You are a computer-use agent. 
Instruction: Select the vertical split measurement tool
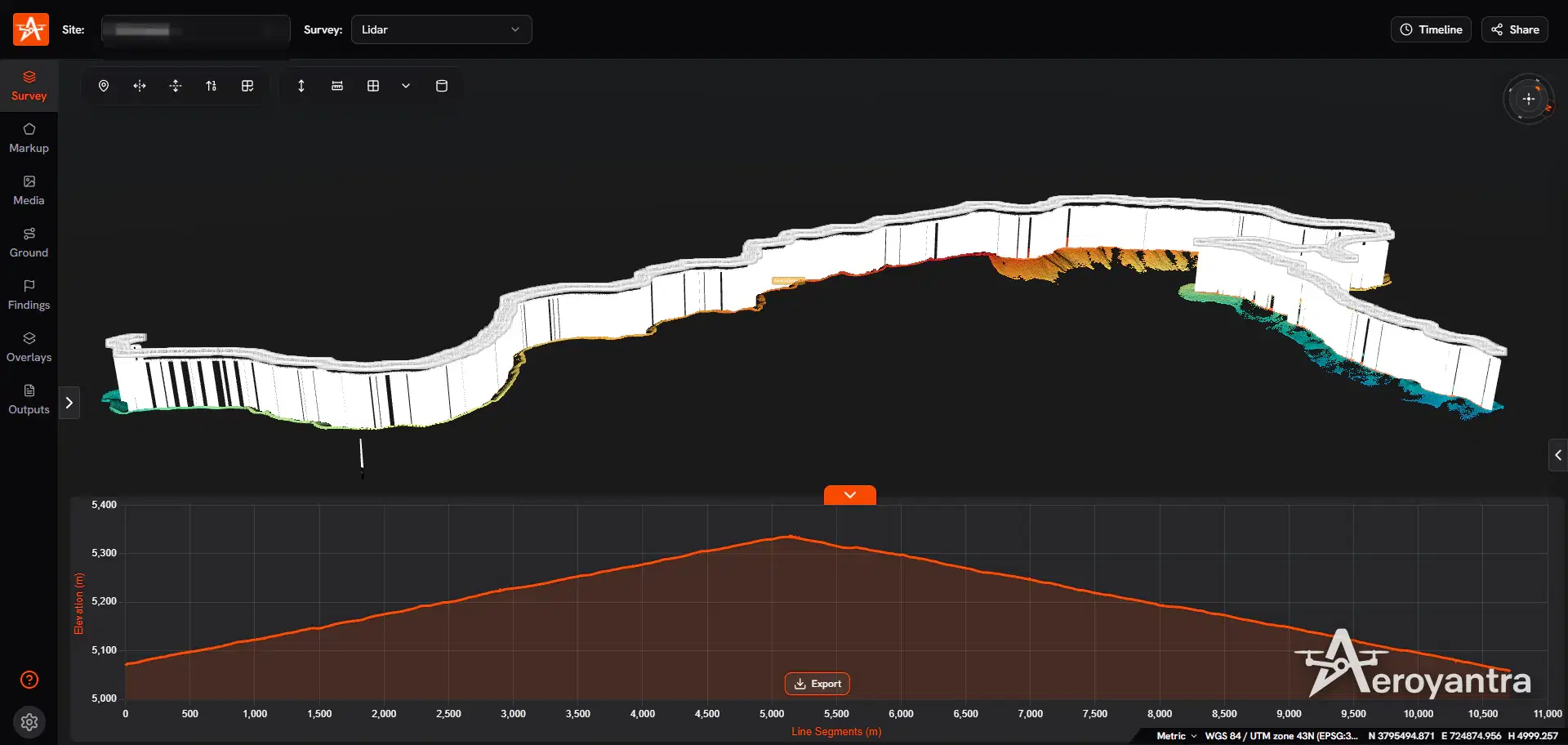[176, 86]
